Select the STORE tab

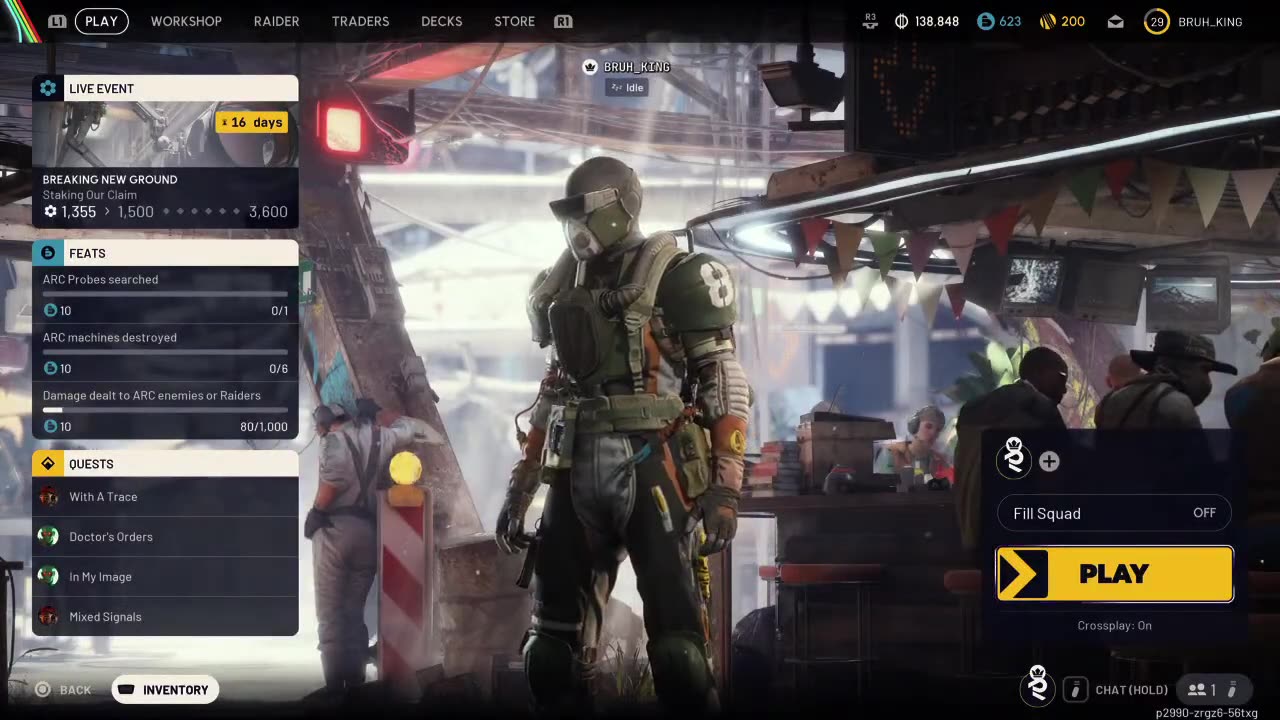click(x=514, y=21)
